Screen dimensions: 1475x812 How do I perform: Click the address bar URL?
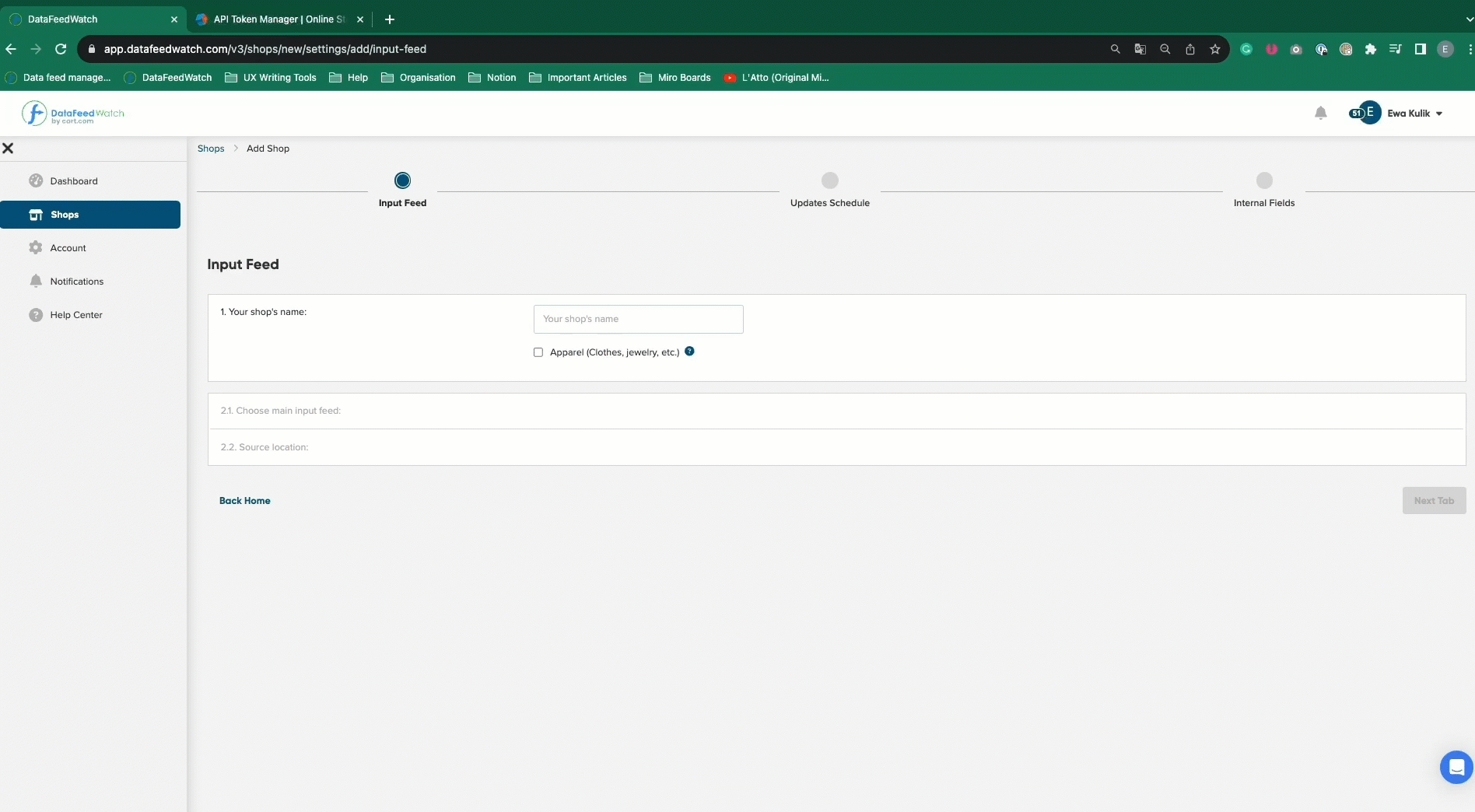(265, 49)
